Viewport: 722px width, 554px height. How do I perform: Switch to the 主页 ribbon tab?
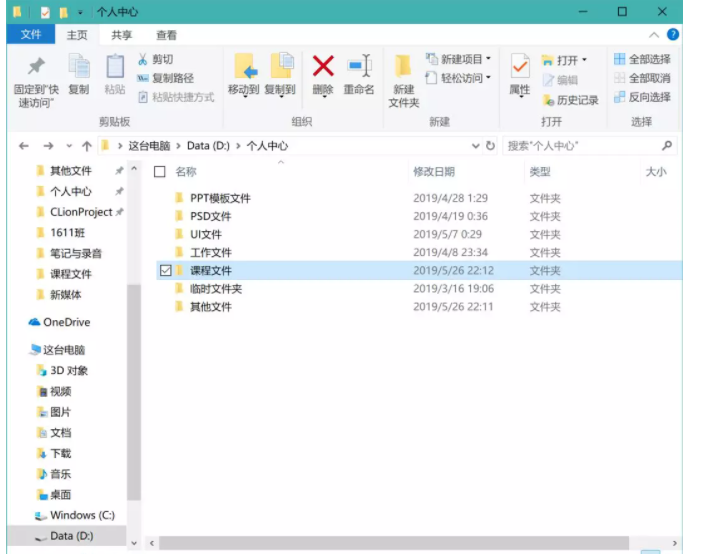77,35
